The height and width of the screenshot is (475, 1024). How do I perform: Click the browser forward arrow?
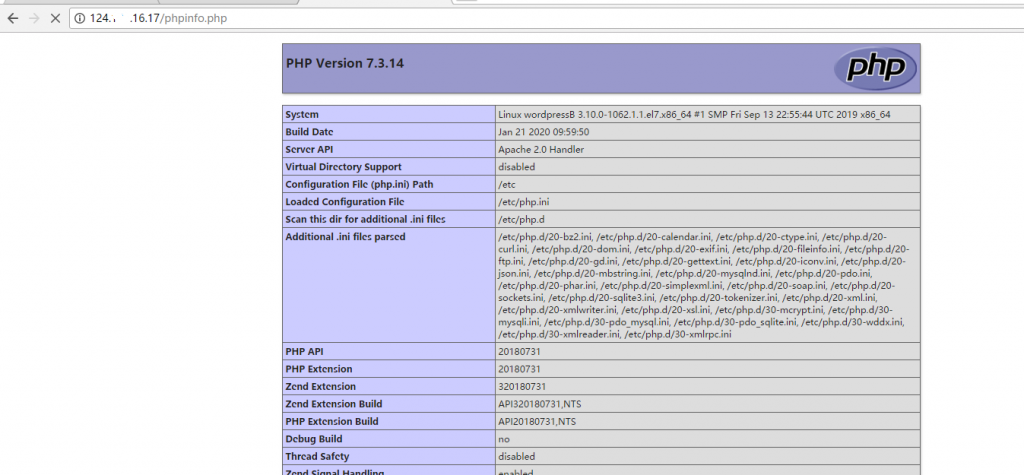pyautogui.click(x=34, y=18)
